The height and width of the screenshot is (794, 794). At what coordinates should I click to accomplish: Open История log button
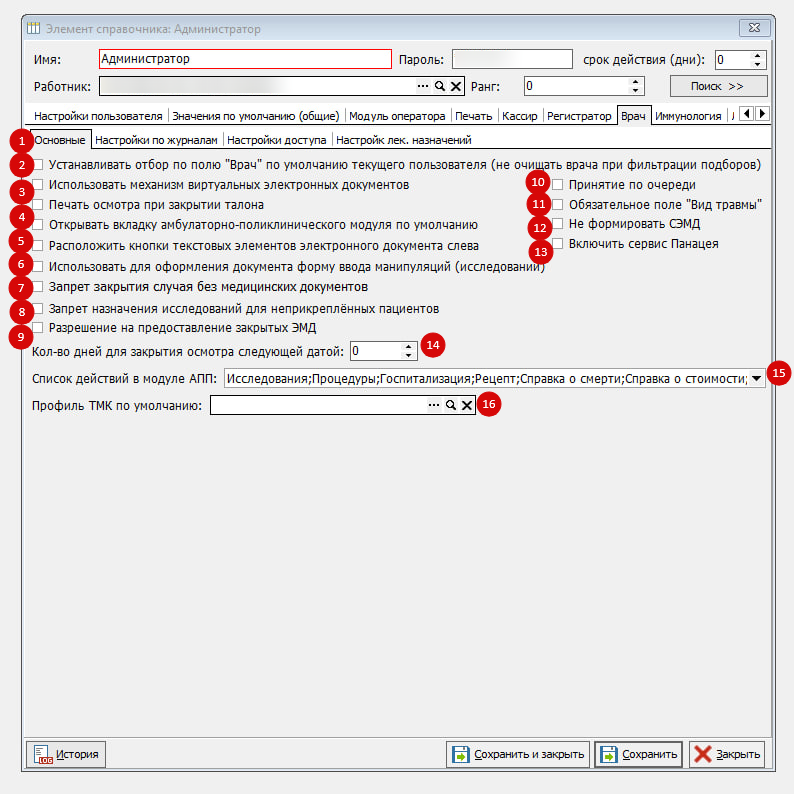tap(66, 754)
